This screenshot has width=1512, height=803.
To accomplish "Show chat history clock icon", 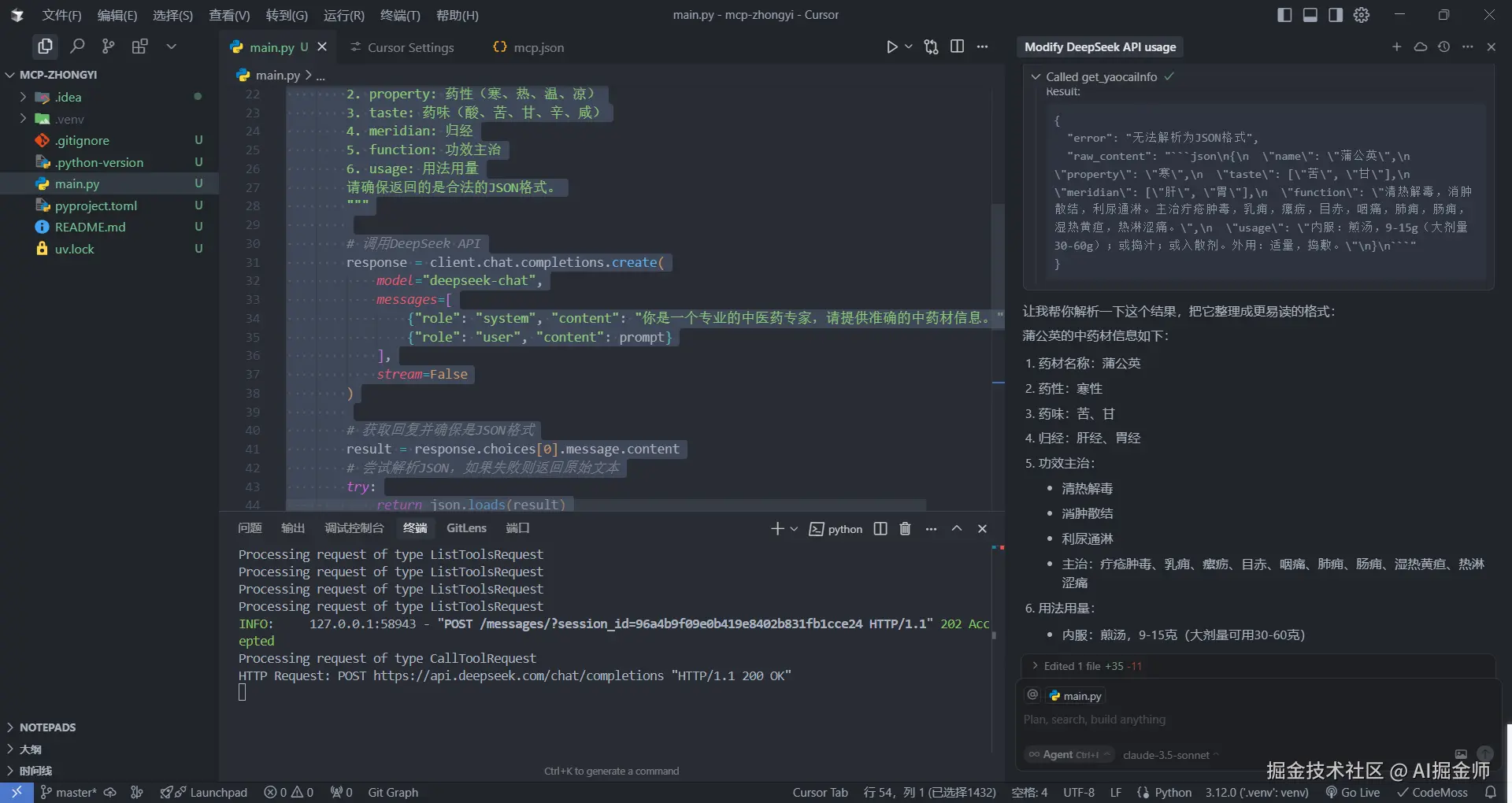I will click(1443, 47).
